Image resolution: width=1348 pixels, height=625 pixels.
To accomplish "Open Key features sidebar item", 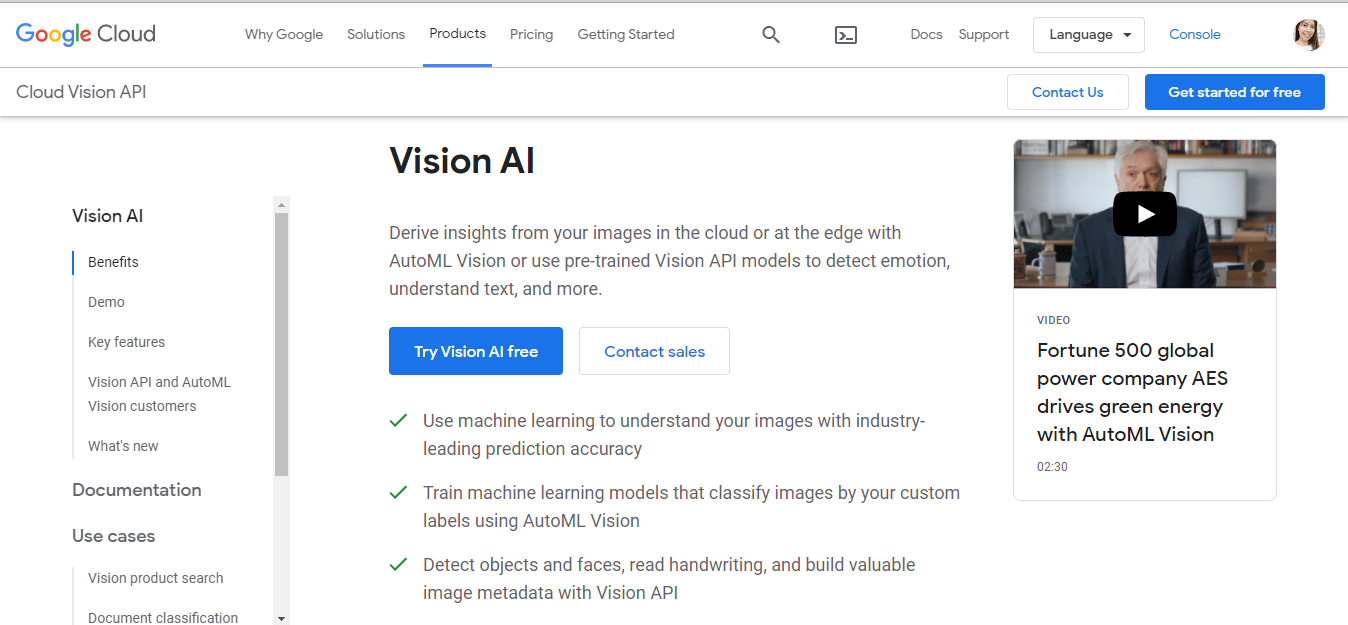I will (x=127, y=342).
